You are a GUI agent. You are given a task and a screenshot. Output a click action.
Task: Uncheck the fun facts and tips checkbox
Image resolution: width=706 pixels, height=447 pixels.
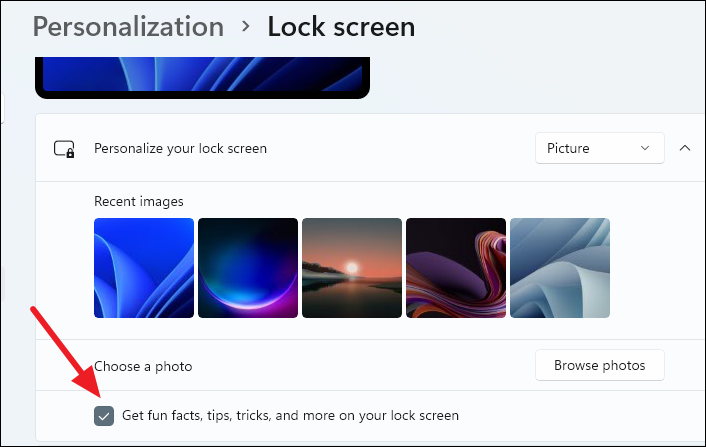tap(104, 415)
